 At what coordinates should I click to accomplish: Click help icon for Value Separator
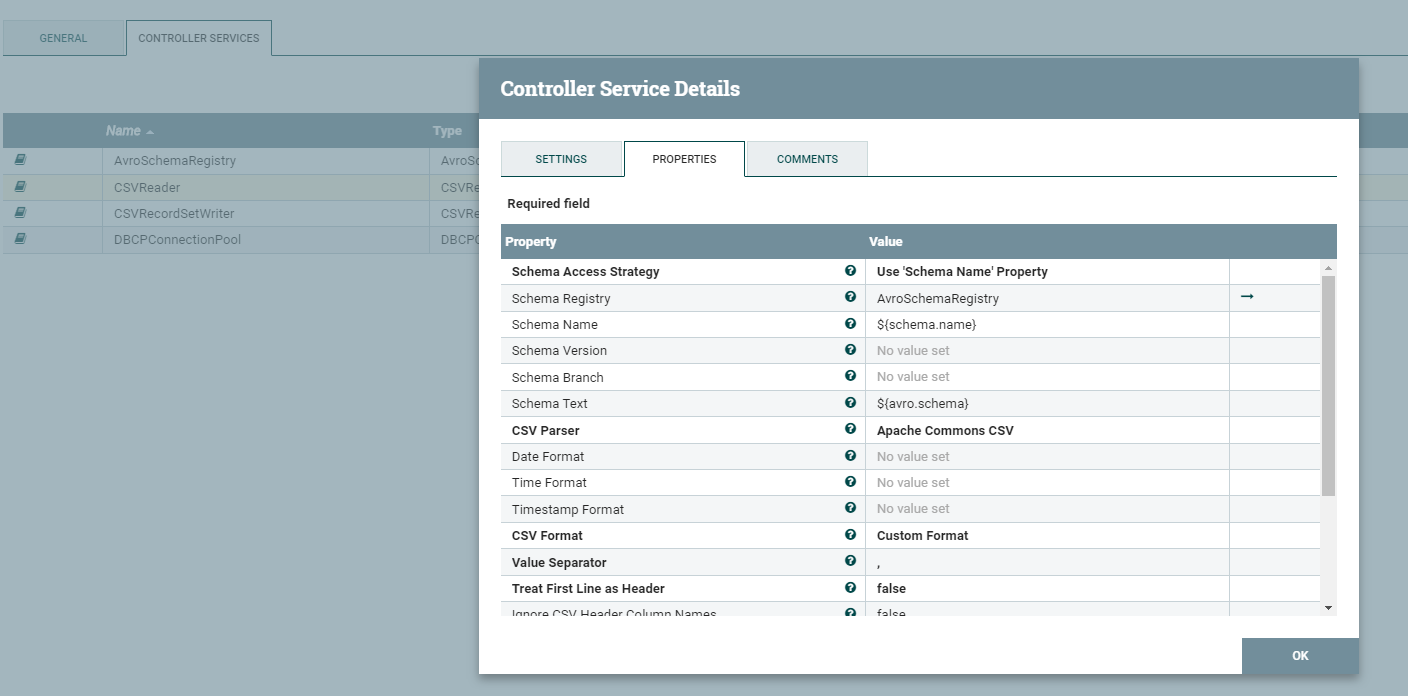pos(850,561)
